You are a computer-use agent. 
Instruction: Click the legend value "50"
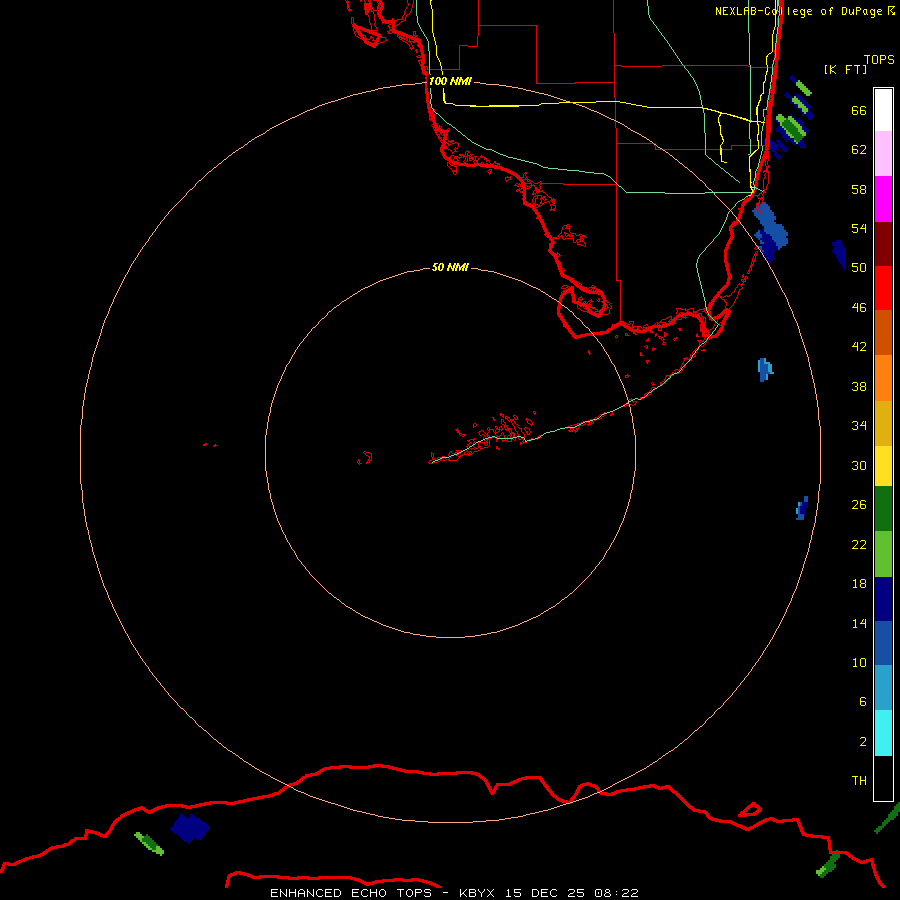pos(859,268)
